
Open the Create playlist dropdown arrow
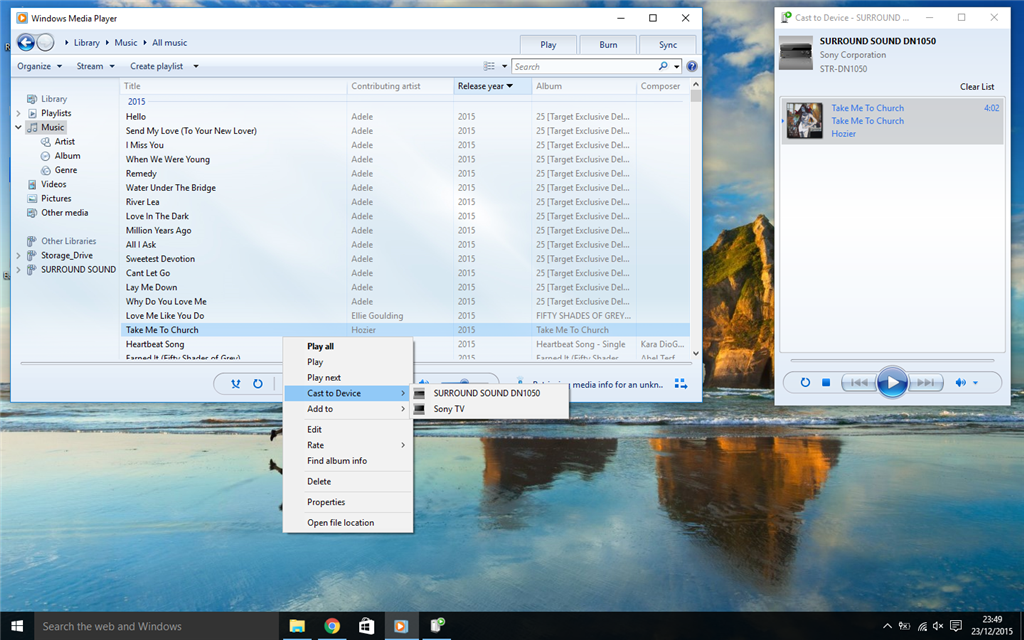196,67
